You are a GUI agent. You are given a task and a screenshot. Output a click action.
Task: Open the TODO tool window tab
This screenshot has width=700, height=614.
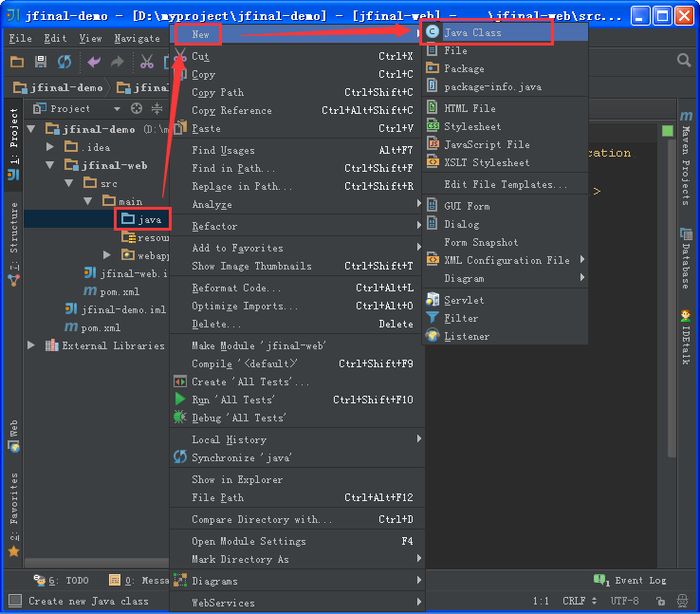tap(62, 580)
